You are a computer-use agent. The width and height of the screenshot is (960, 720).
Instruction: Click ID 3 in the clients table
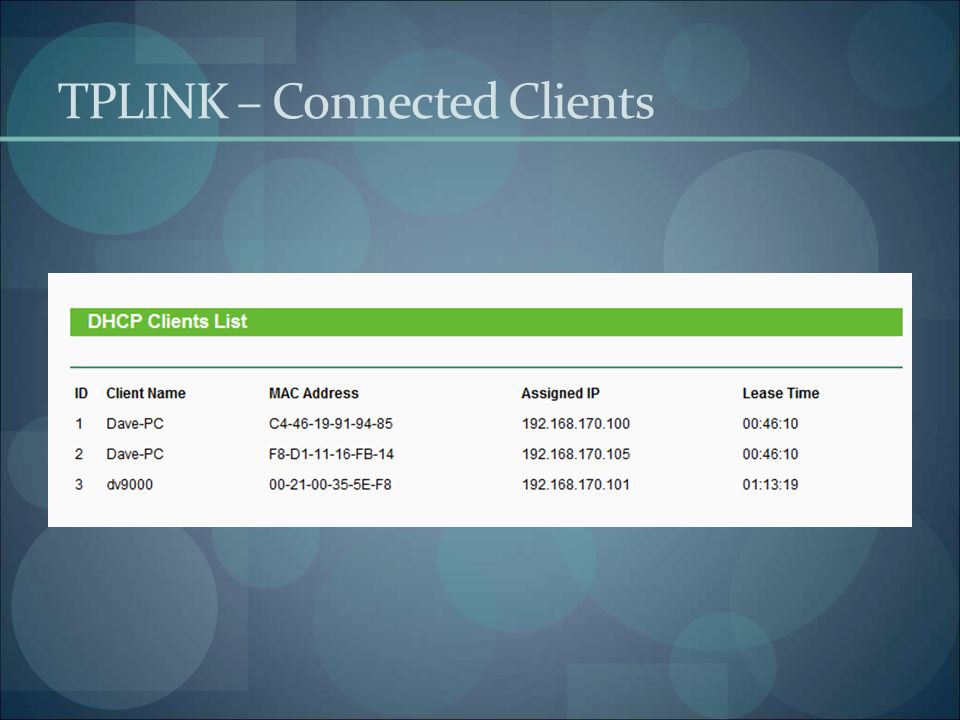[x=79, y=485]
